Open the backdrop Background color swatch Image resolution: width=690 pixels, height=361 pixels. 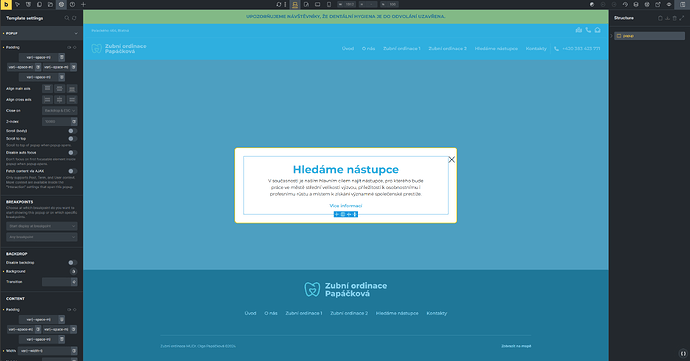(73, 271)
